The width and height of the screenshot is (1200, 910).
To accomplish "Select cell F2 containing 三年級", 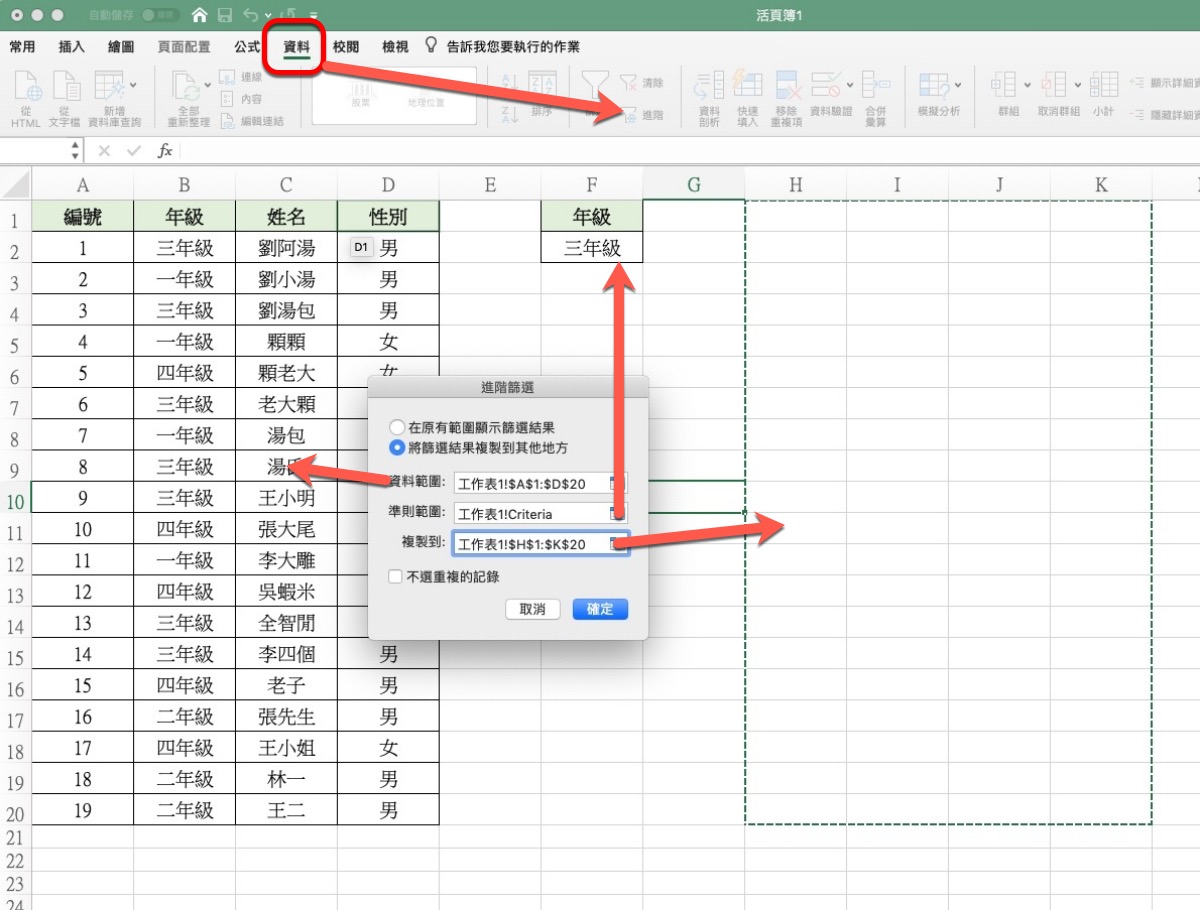I will coord(592,248).
